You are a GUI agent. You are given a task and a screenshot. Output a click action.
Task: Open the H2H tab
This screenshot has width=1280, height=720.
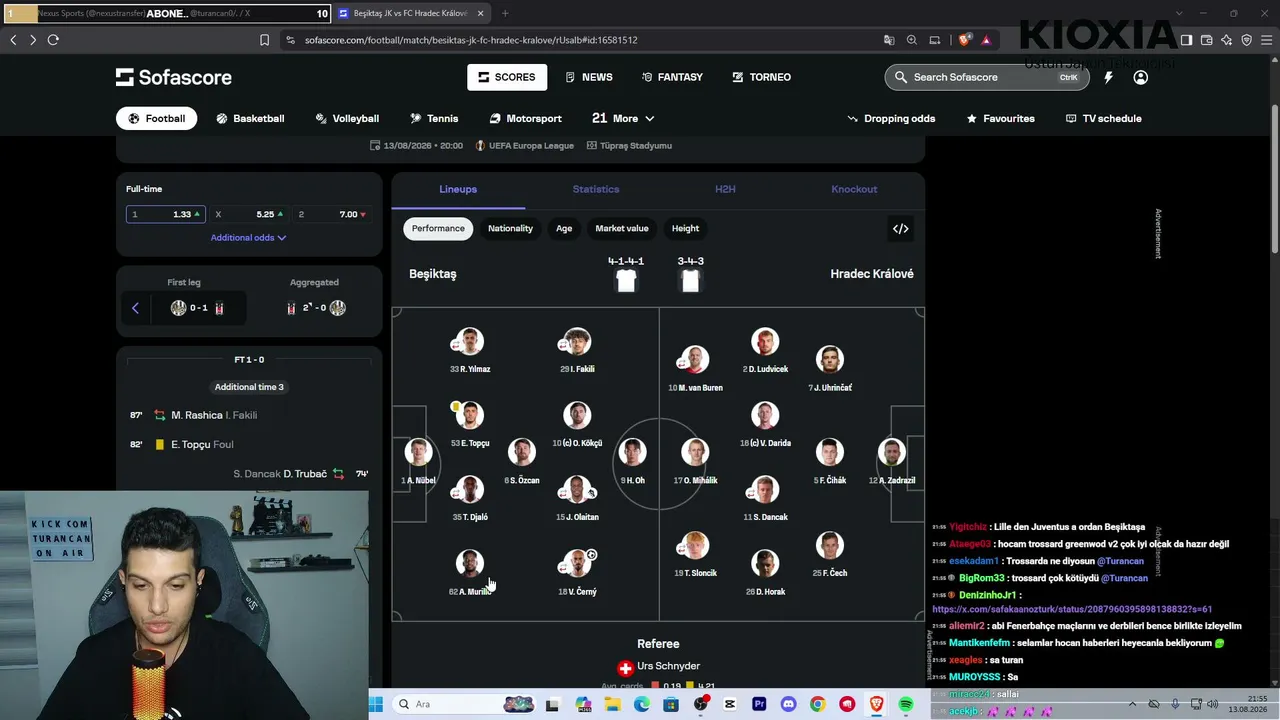(725, 189)
